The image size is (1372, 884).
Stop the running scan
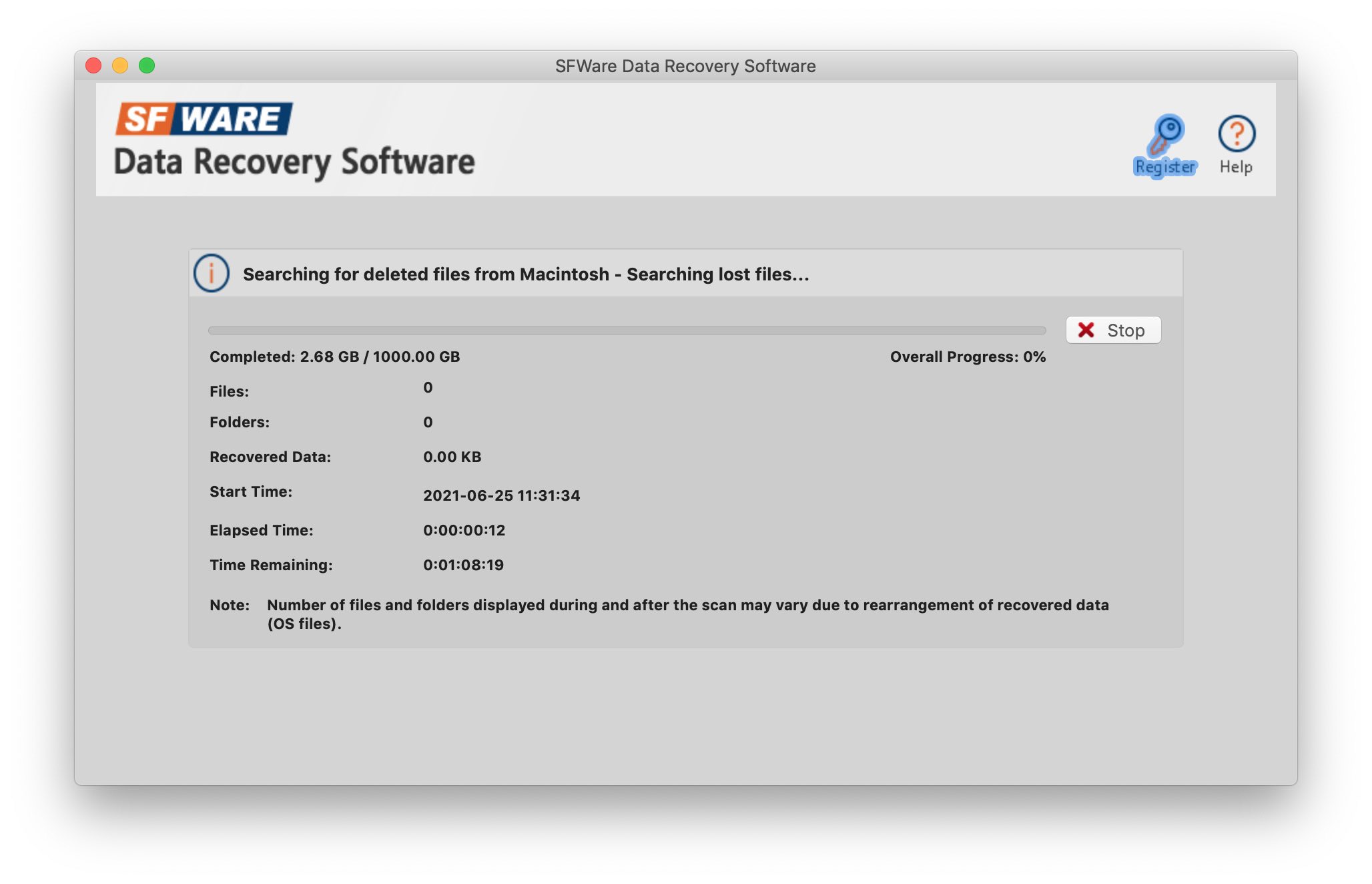[x=1113, y=330]
